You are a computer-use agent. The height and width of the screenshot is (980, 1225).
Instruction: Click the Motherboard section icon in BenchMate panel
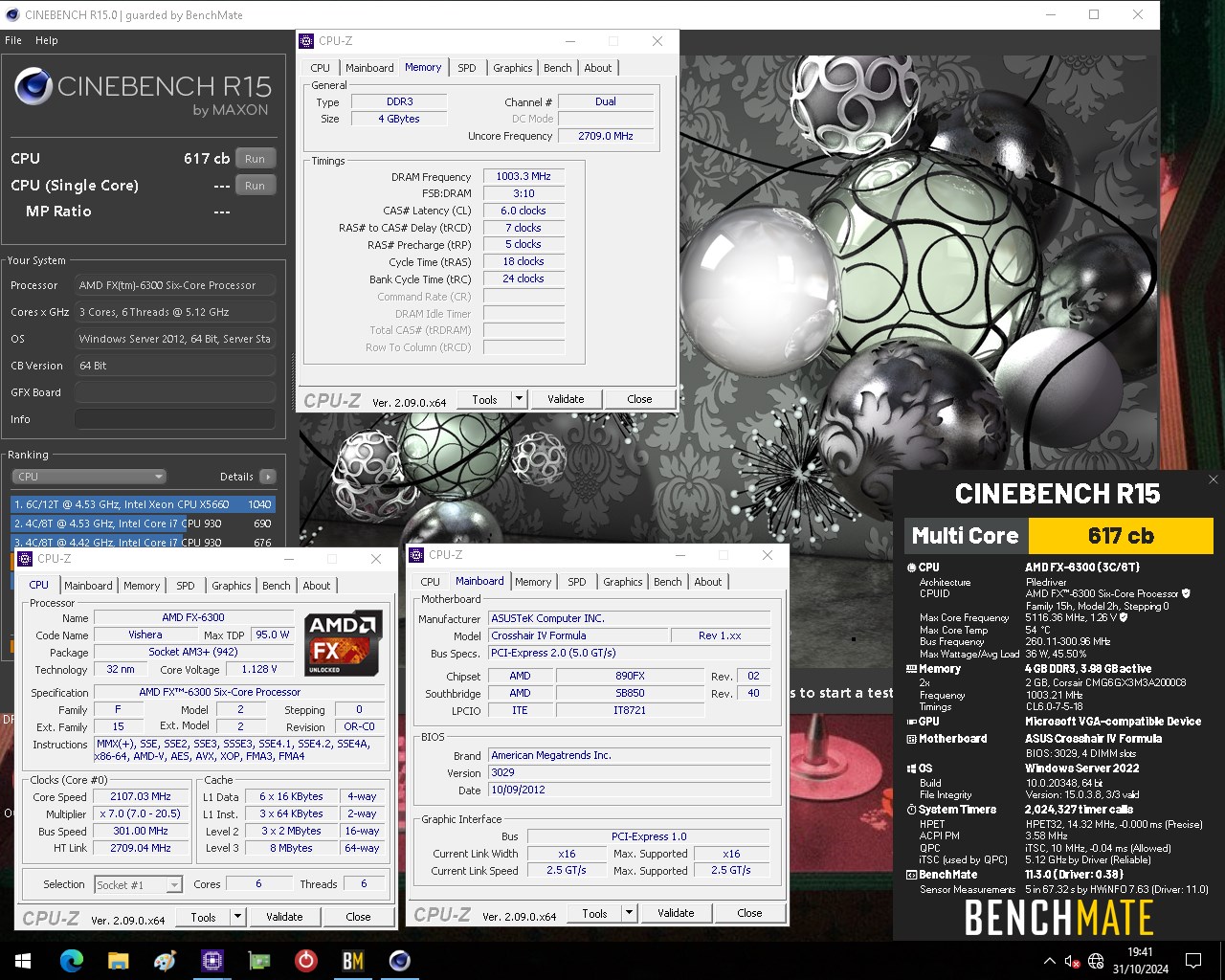click(x=911, y=739)
